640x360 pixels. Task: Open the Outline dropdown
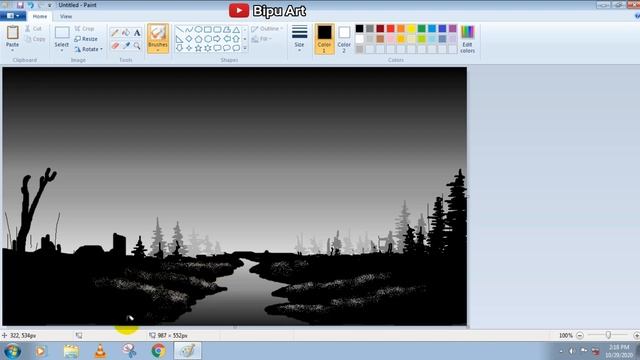[x=267, y=29]
